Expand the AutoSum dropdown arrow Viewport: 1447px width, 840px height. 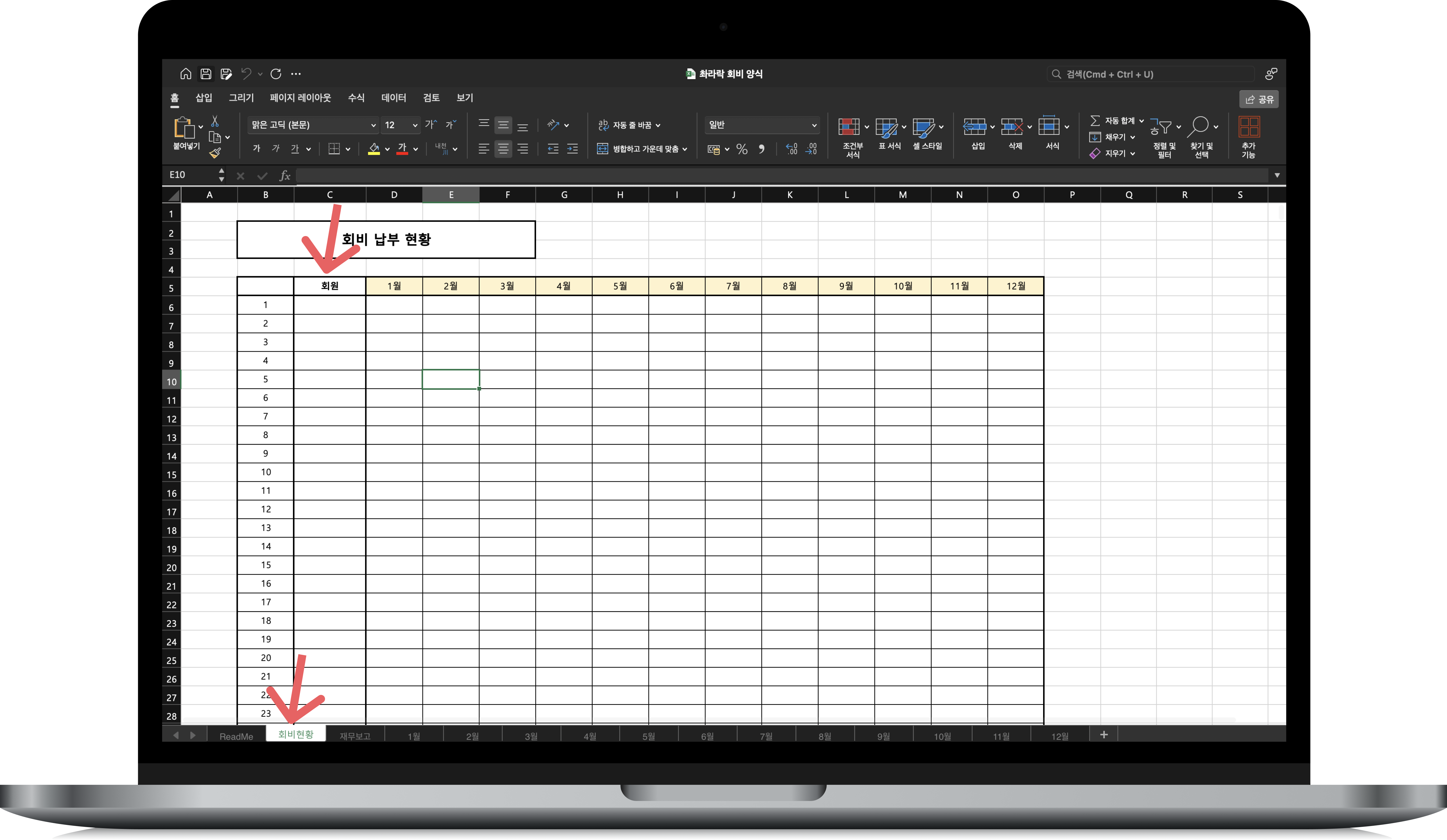click(1141, 121)
